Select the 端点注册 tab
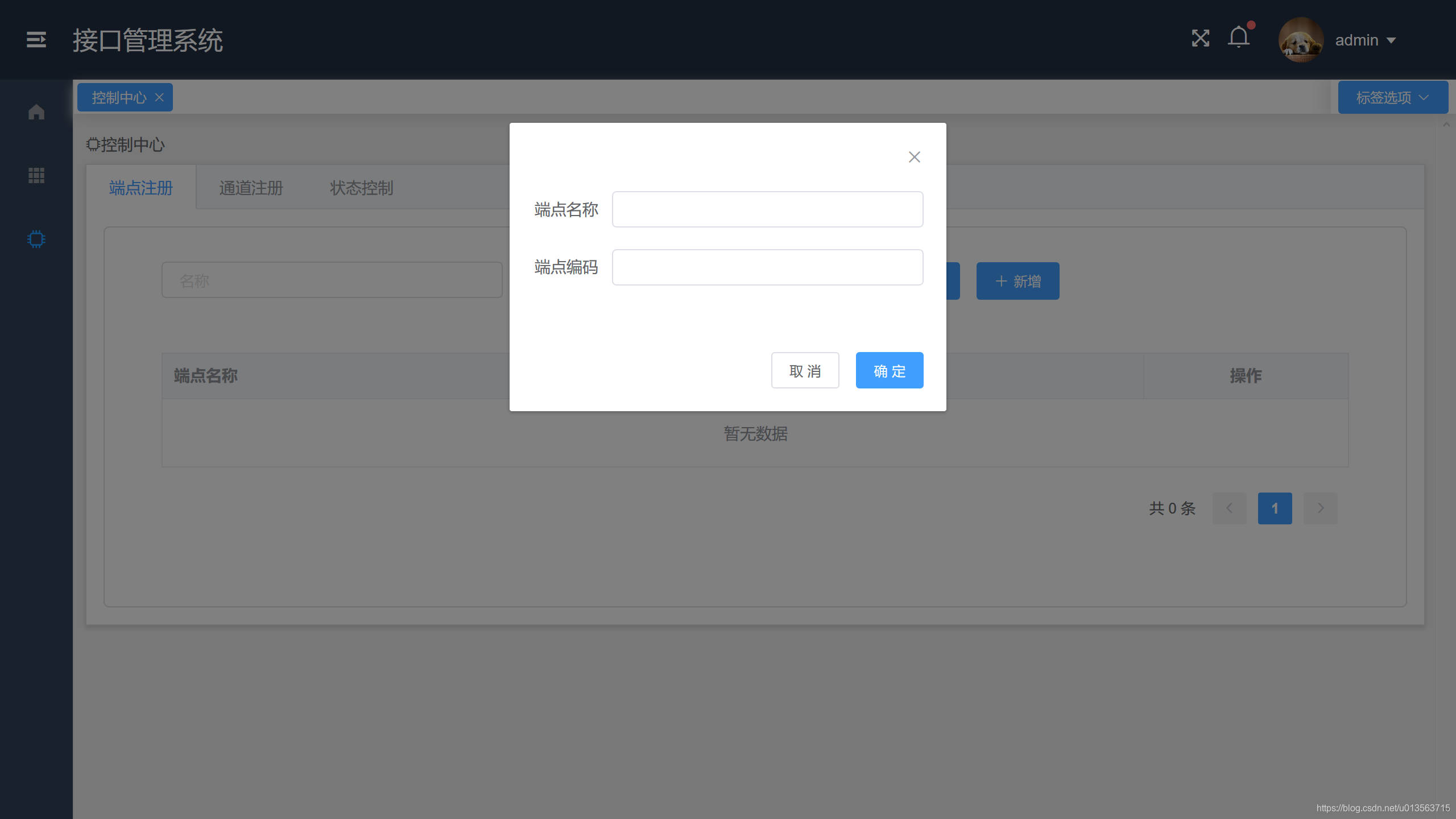The width and height of the screenshot is (1456, 819). 140,188
